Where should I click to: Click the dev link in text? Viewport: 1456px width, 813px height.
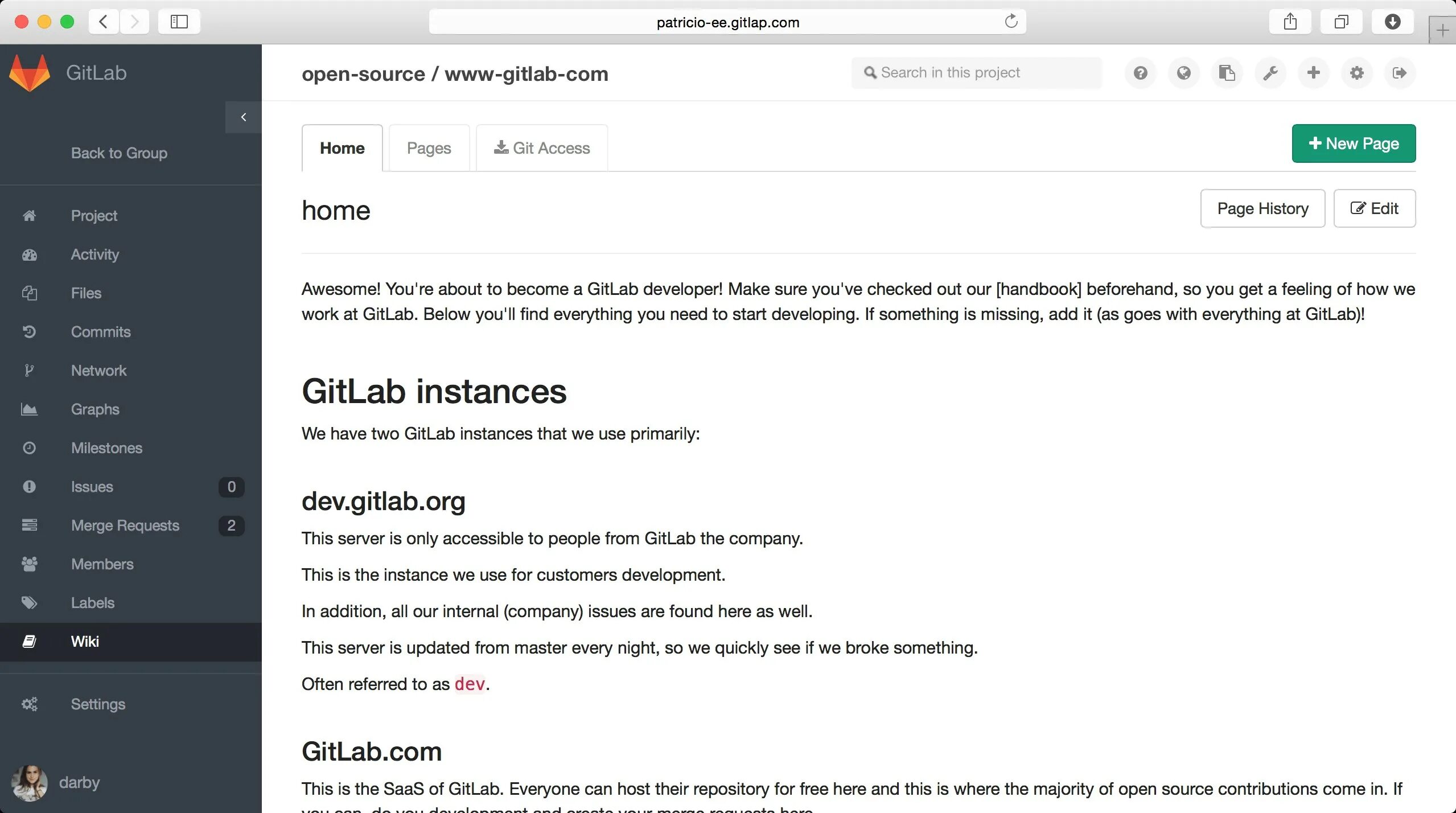[x=470, y=684]
